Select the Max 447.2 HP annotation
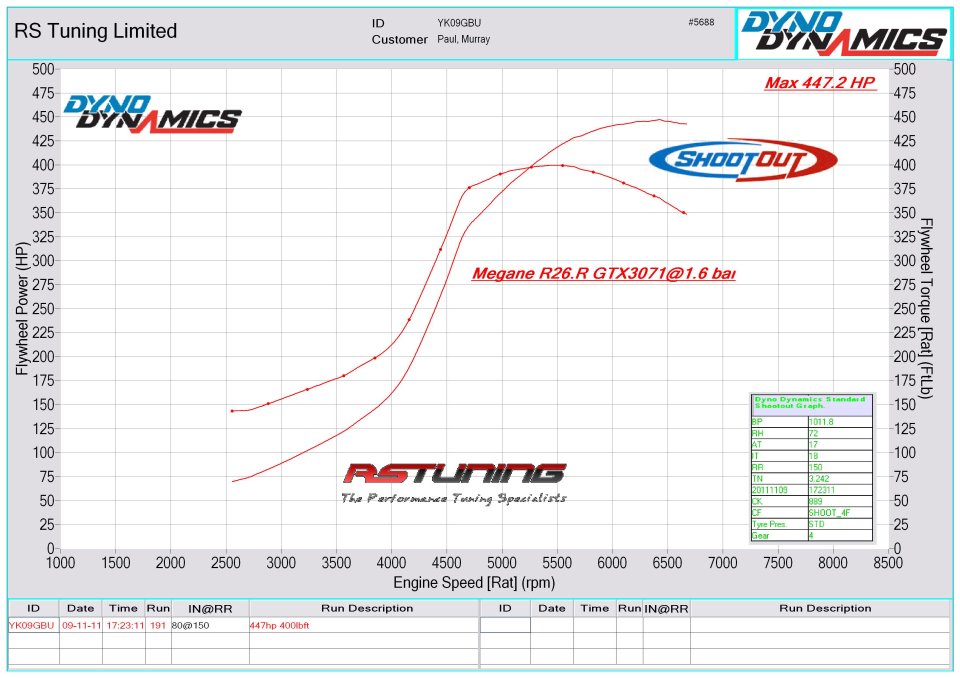The width and height of the screenshot is (960, 678). (x=820, y=83)
